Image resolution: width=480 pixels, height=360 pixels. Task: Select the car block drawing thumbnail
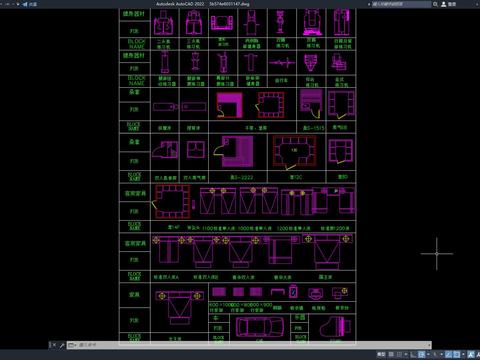tap(260, 326)
